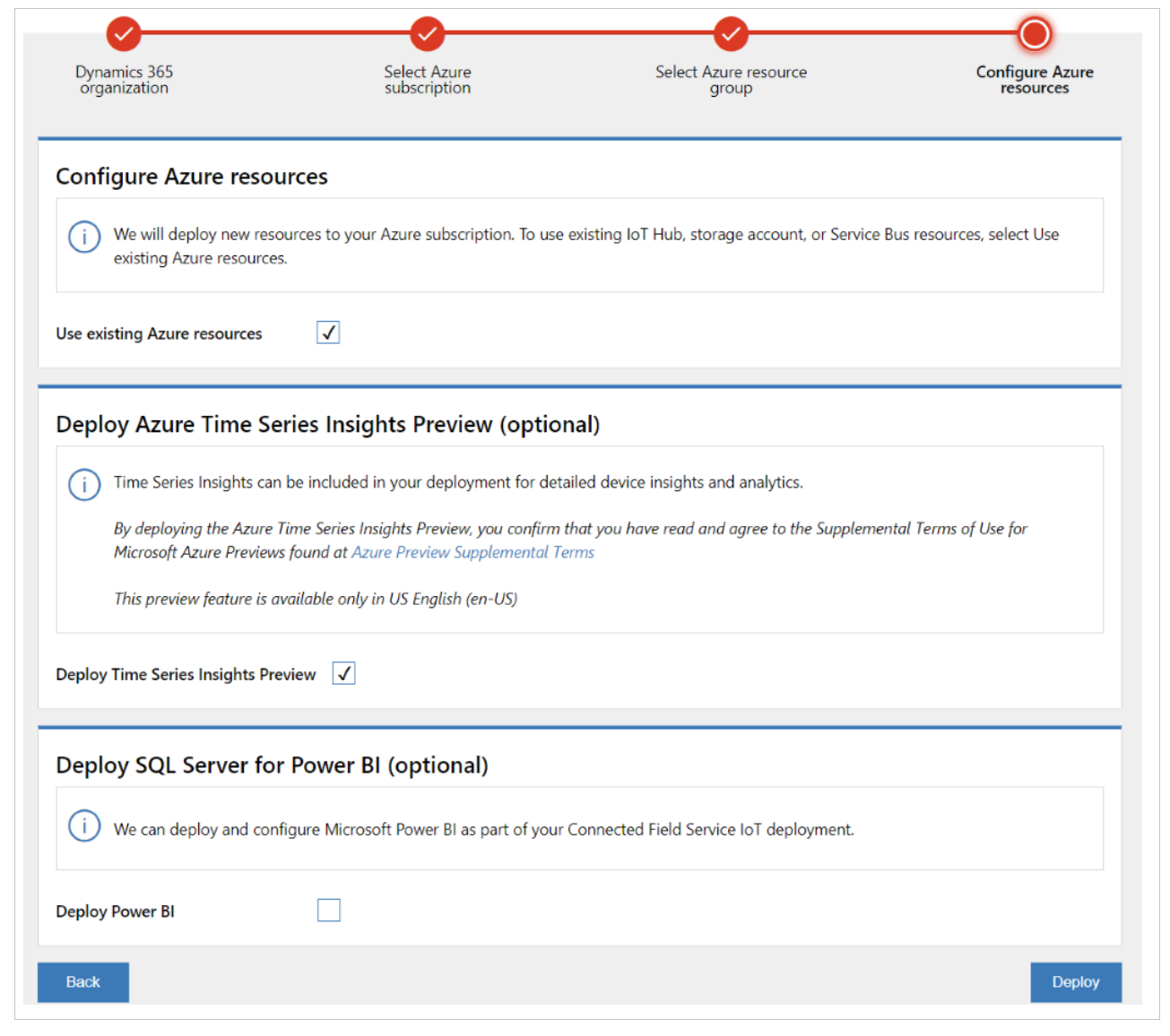Screen dimensions: 1170x1036
Task: Toggle Deploy Time Series Insights Preview checkbox
Action: pyautogui.click(x=344, y=673)
